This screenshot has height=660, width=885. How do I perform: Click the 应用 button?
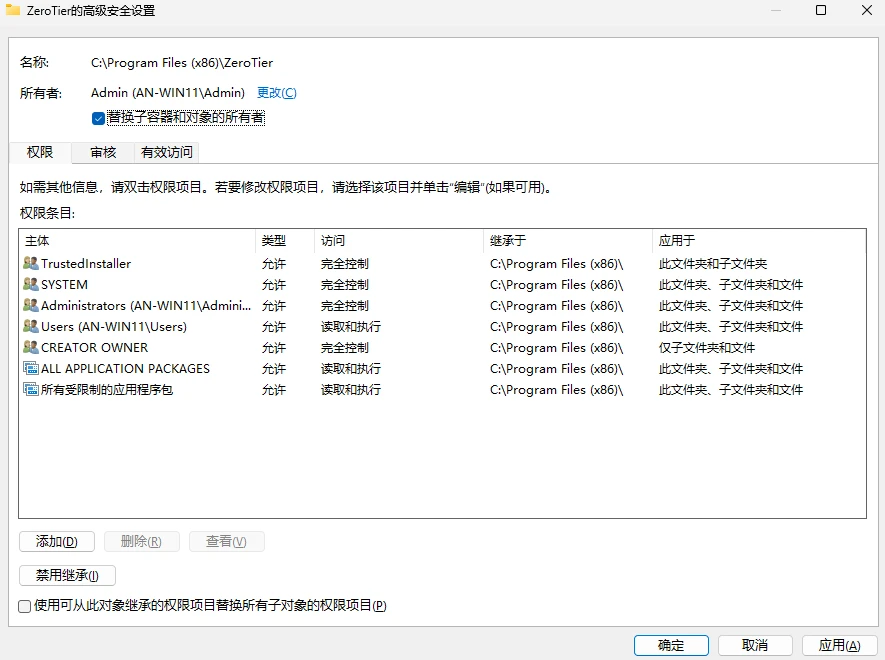(x=839, y=646)
